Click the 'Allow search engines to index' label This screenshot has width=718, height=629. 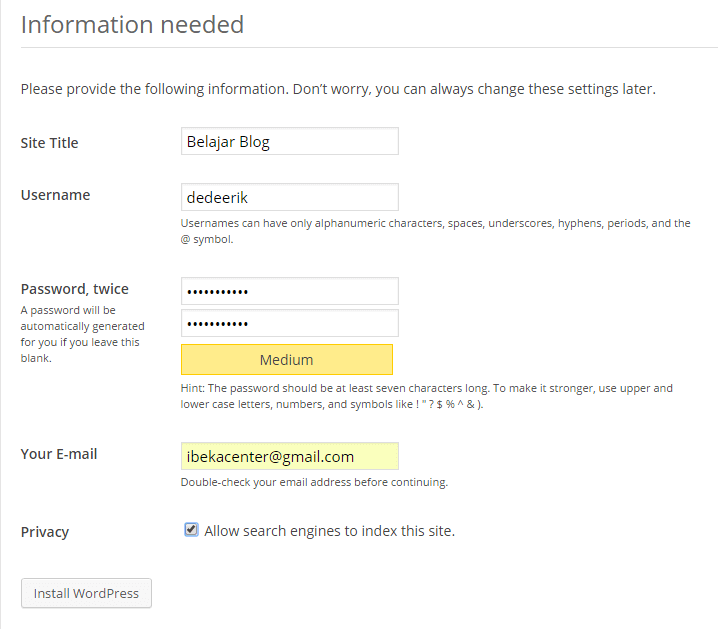point(329,531)
